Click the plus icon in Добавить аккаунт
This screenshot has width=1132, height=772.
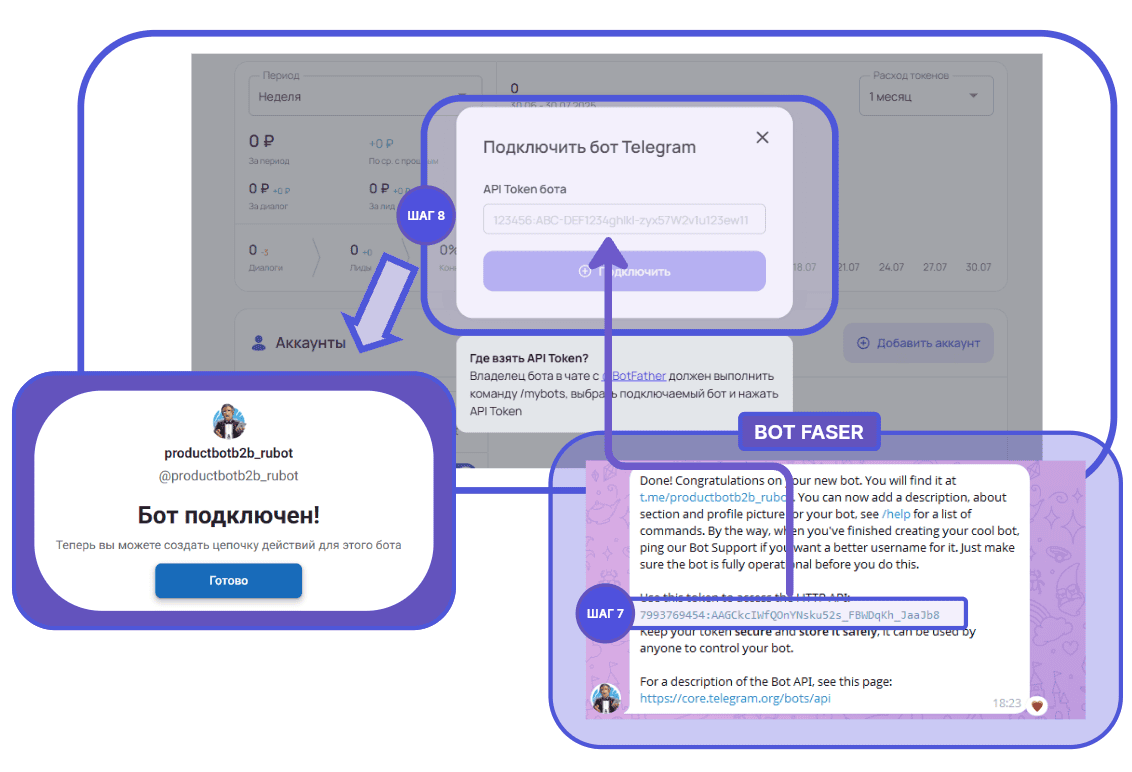[863, 343]
